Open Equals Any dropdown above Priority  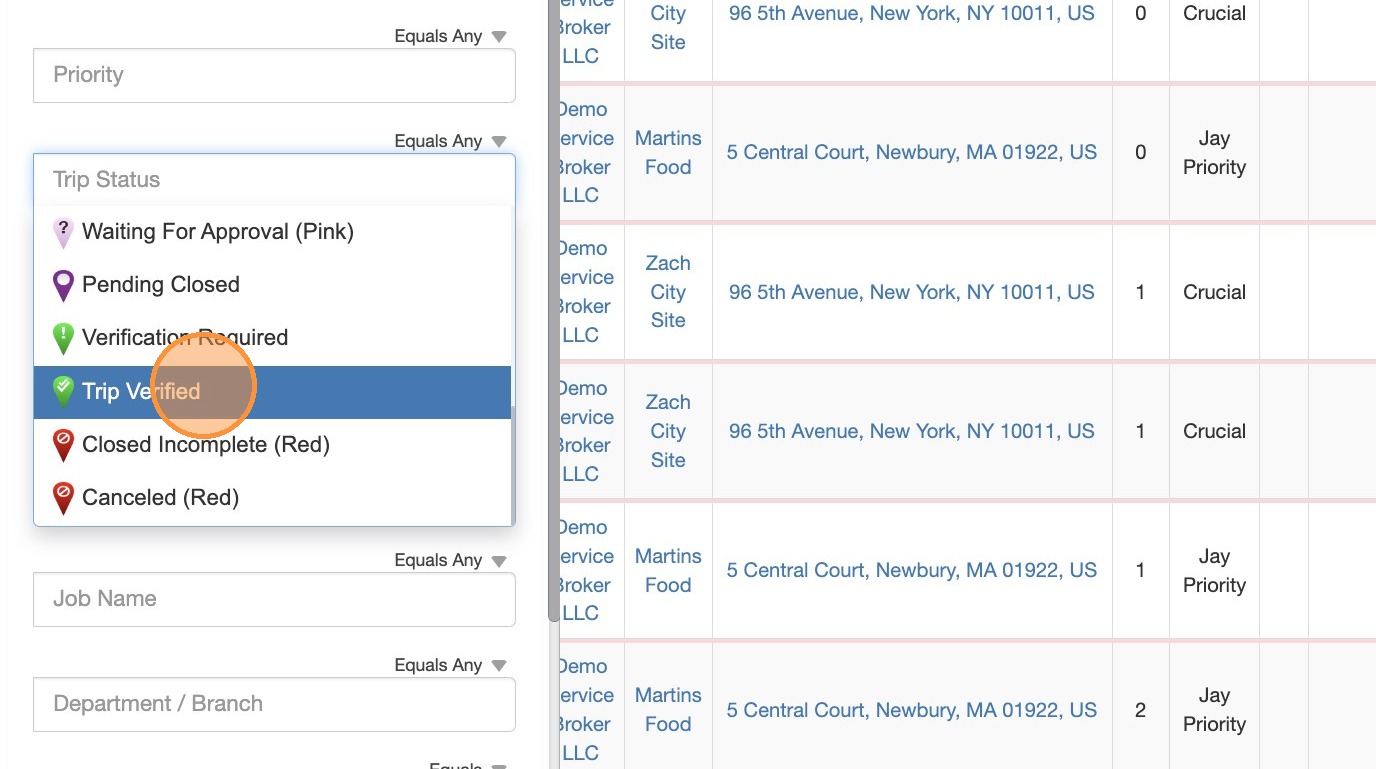click(x=450, y=37)
